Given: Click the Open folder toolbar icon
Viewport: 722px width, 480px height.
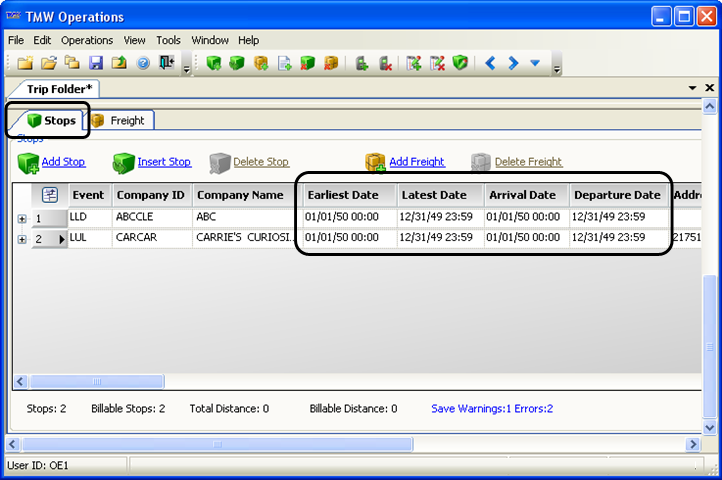Looking at the screenshot, I should click(x=51, y=64).
